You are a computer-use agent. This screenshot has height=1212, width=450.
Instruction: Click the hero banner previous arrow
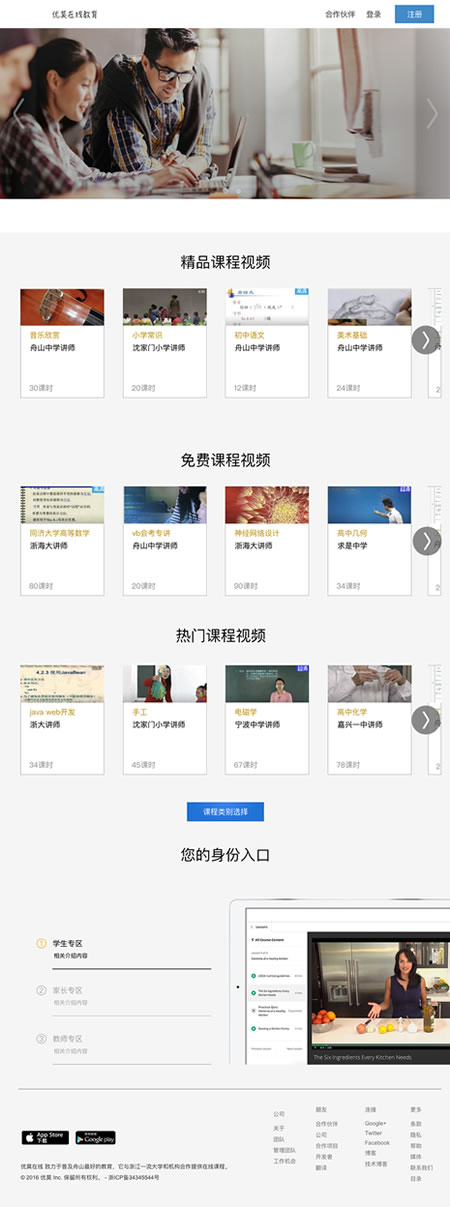click(17, 113)
